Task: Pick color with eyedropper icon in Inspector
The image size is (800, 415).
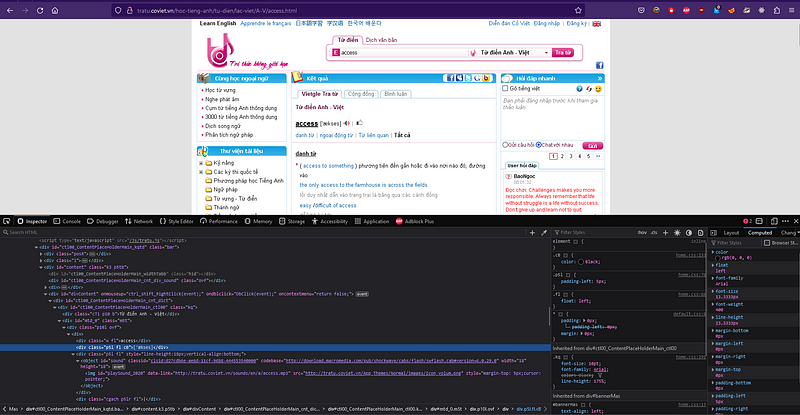Action: [544, 232]
